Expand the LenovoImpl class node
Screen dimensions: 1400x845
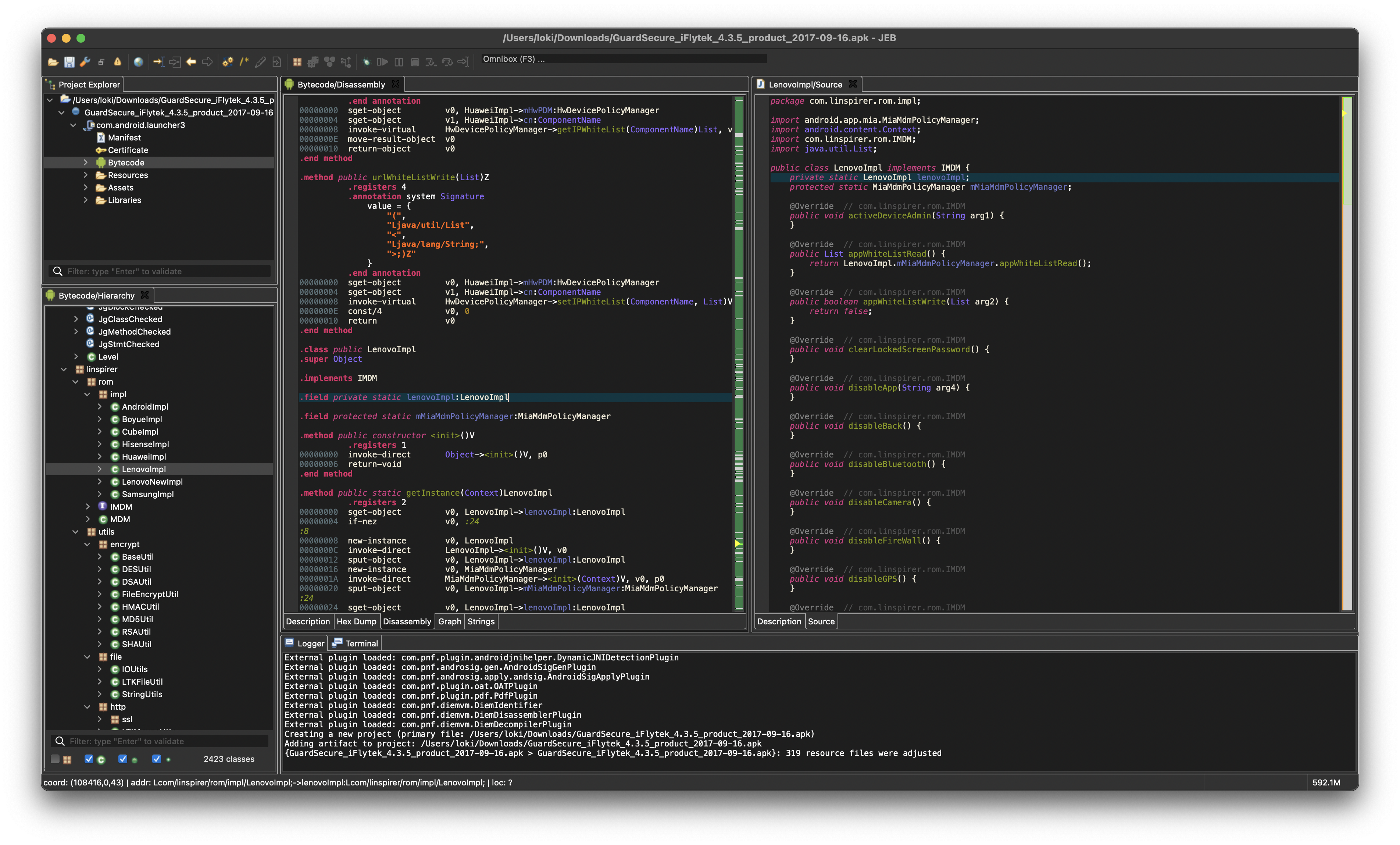coord(99,469)
